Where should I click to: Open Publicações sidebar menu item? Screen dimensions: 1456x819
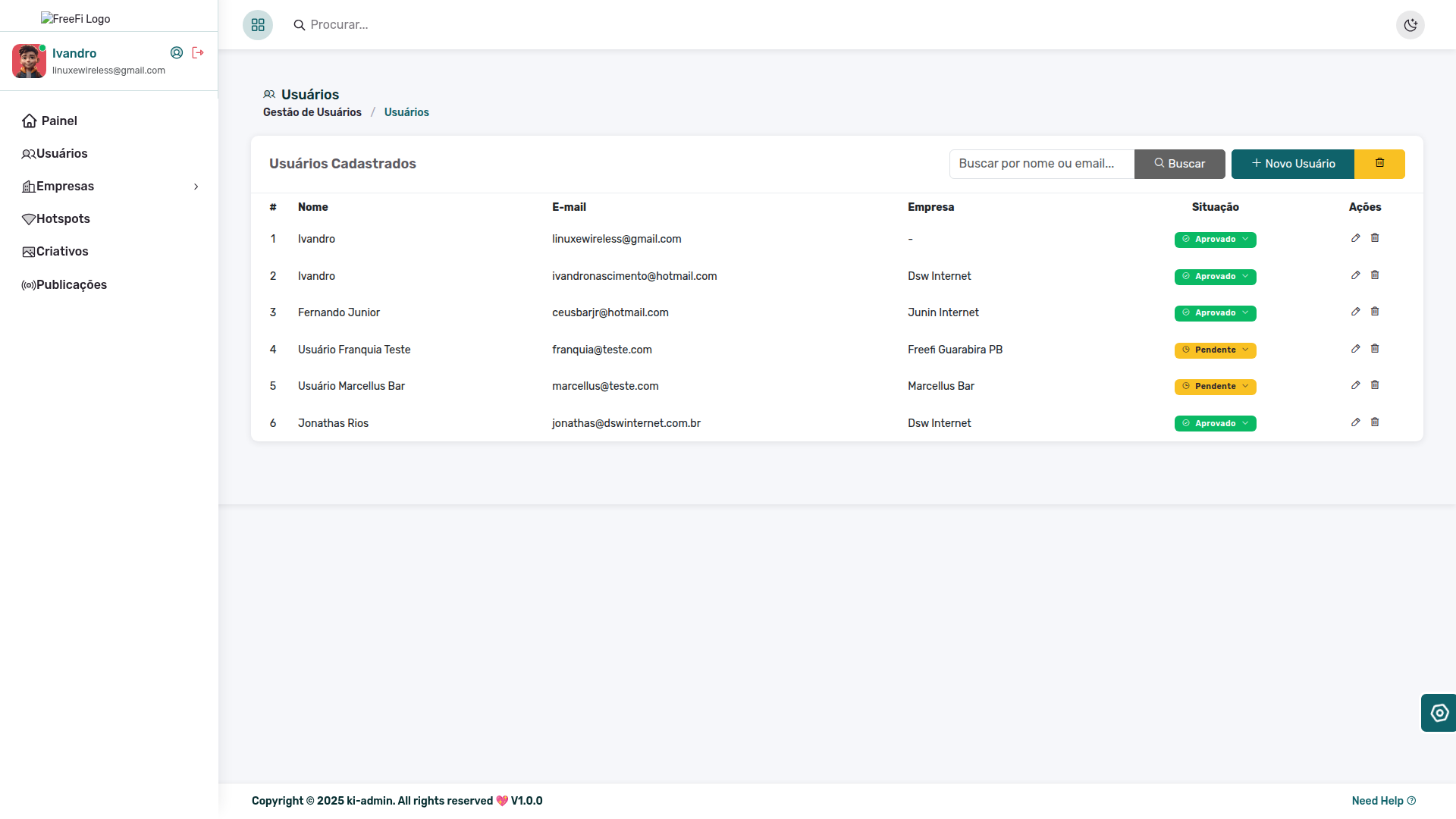pos(71,285)
